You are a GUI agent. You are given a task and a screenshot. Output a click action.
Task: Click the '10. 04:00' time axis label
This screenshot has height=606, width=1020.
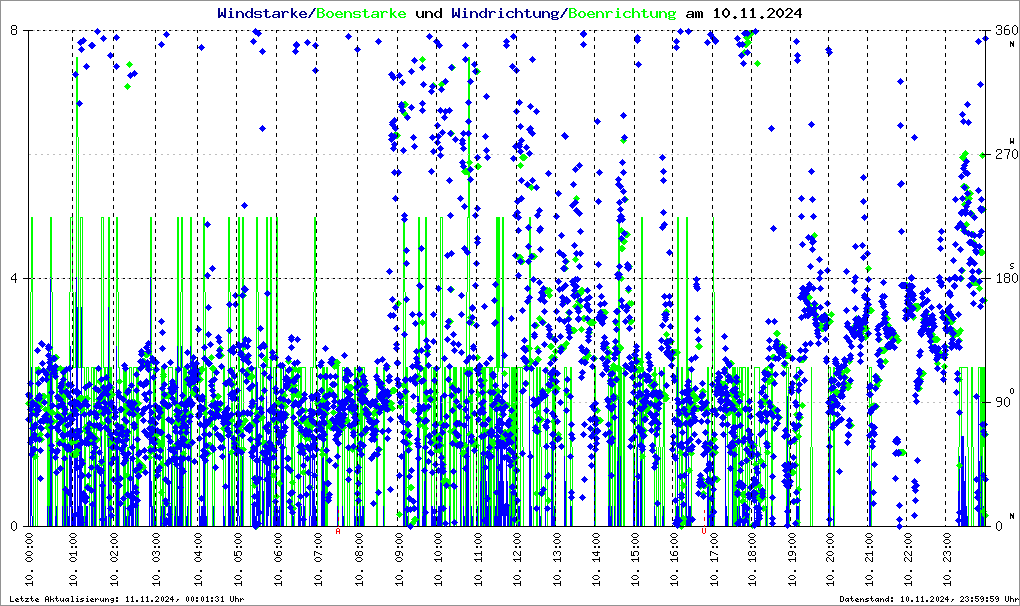198,559
